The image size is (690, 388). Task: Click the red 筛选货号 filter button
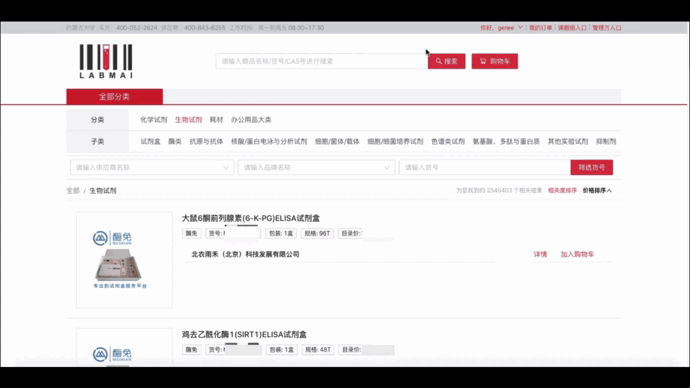pyautogui.click(x=591, y=168)
